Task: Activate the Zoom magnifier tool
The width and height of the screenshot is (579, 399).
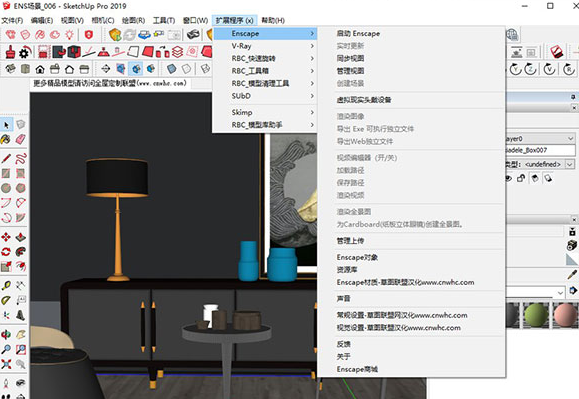Action: [x=6, y=349]
